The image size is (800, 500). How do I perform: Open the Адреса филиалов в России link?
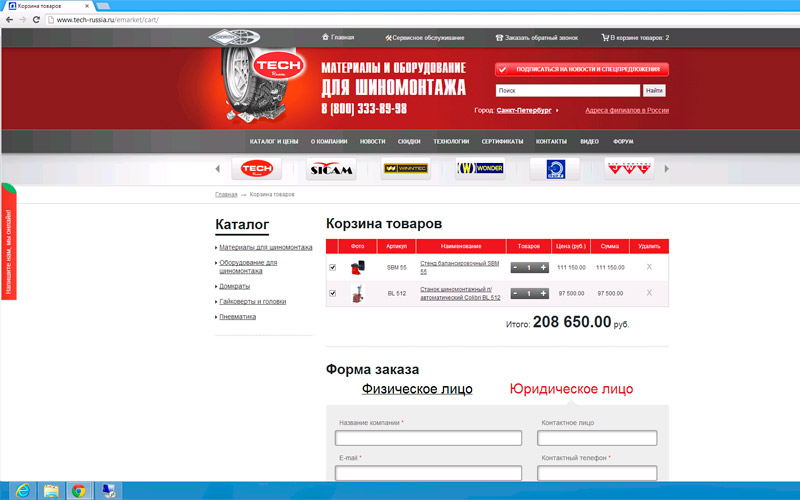626,110
